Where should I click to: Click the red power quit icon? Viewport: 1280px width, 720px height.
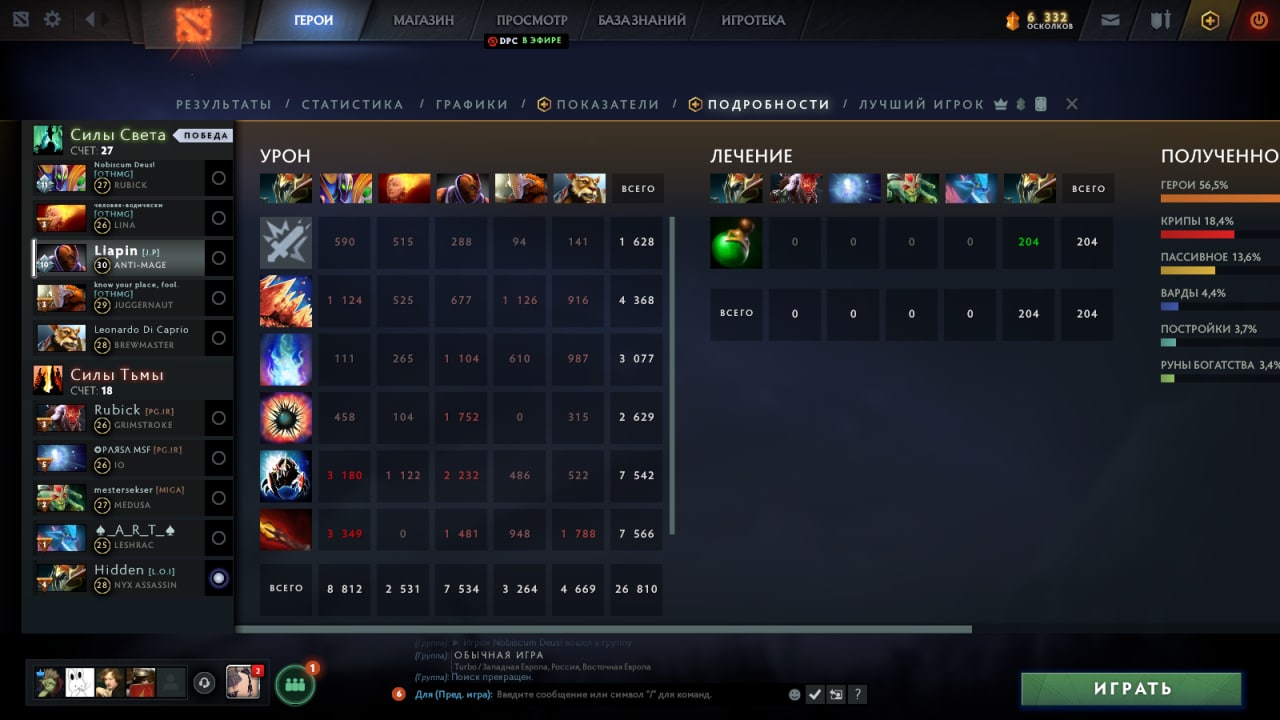[x=1258, y=19]
